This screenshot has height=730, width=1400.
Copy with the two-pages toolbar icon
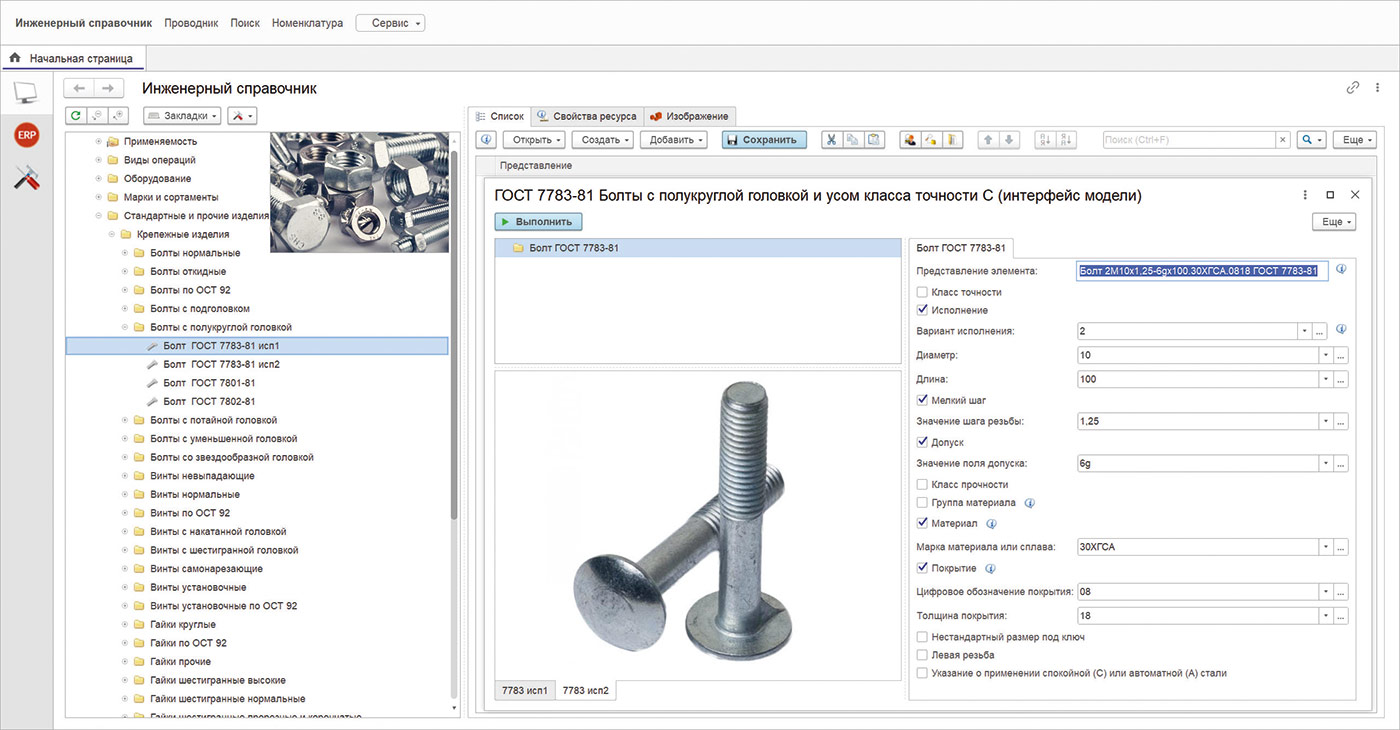pyautogui.click(x=852, y=140)
